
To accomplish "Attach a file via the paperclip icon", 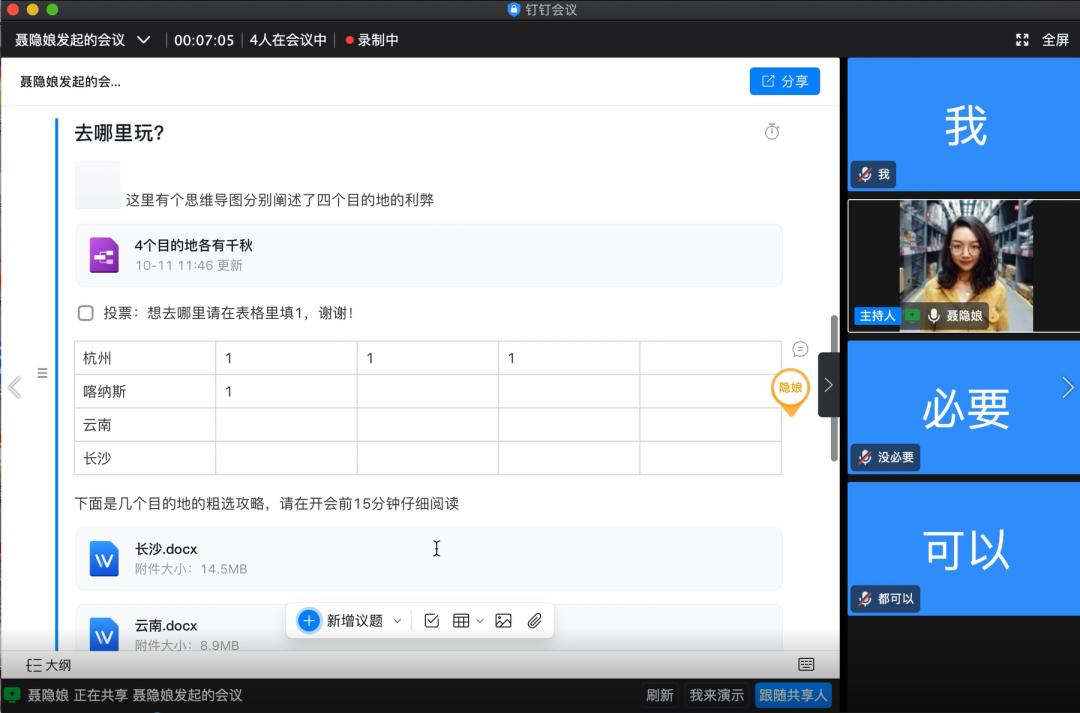I will pos(533,620).
